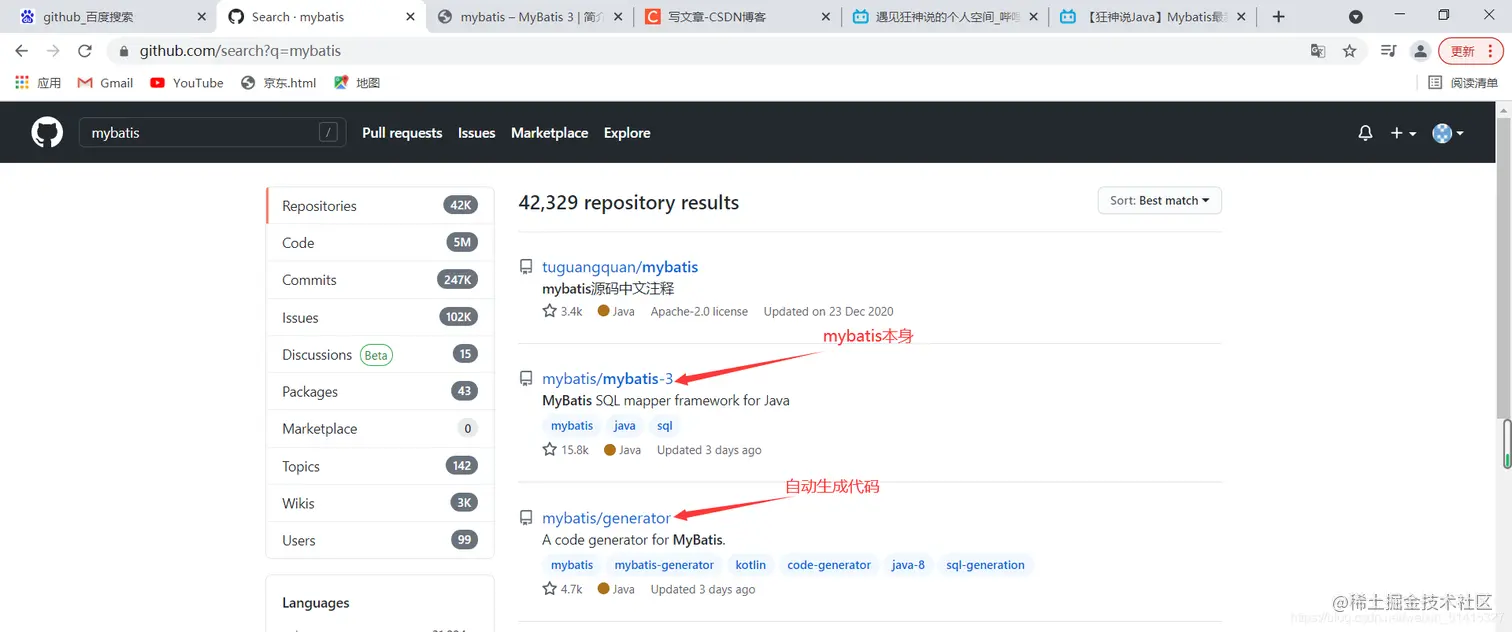
Task: Click the Chrome profile avatar icon
Action: click(x=1420, y=51)
